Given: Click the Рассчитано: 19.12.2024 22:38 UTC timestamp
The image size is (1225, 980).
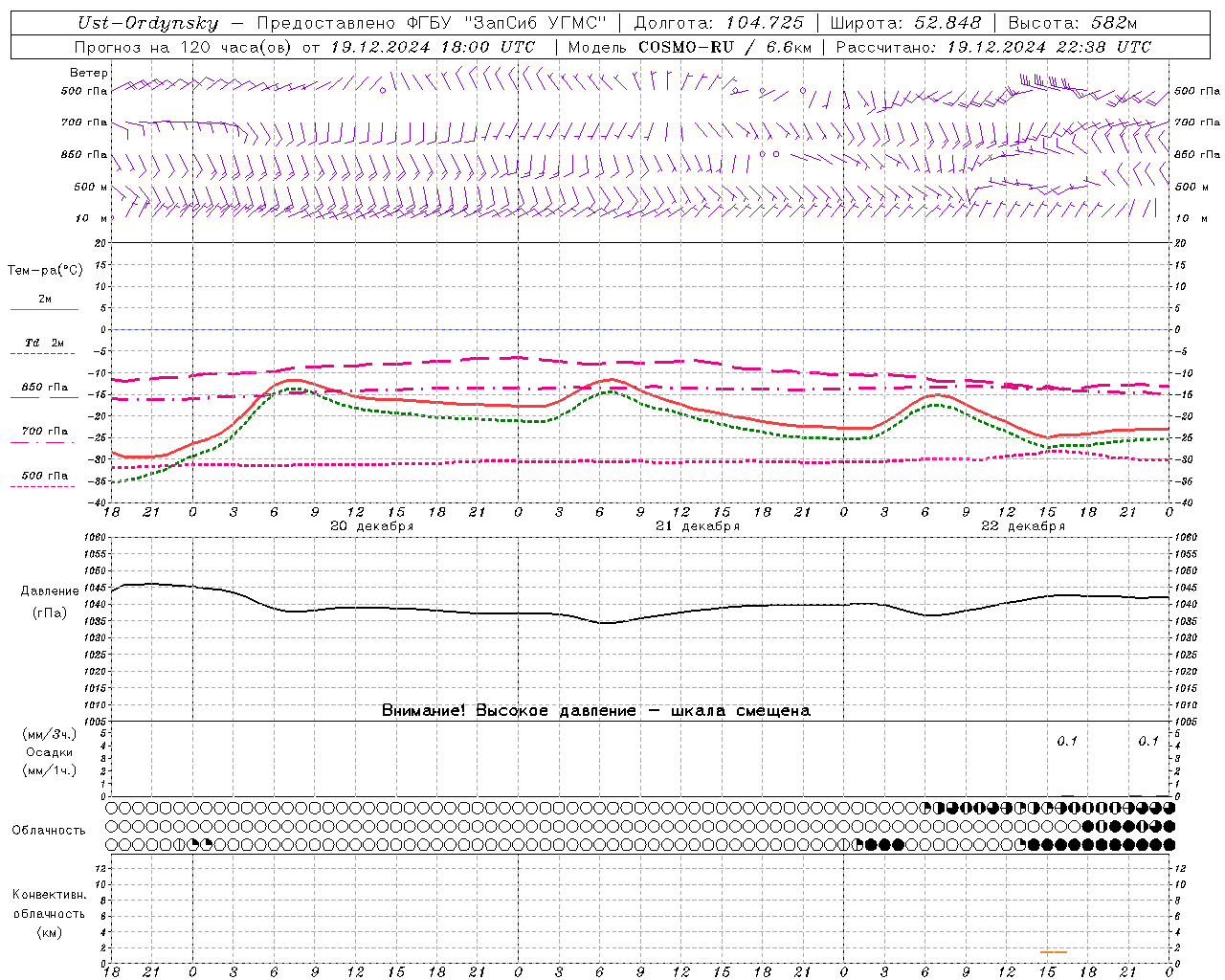Looking at the screenshot, I should [x=993, y=47].
